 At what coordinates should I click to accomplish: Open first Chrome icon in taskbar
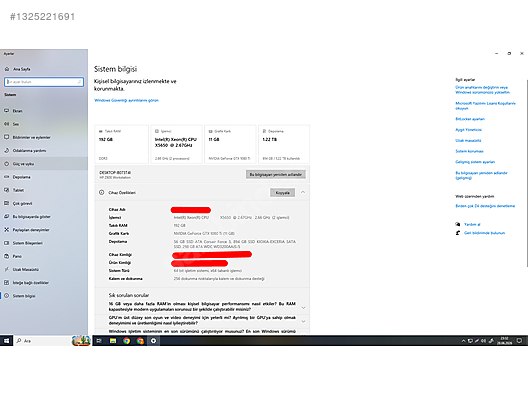(127, 341)
